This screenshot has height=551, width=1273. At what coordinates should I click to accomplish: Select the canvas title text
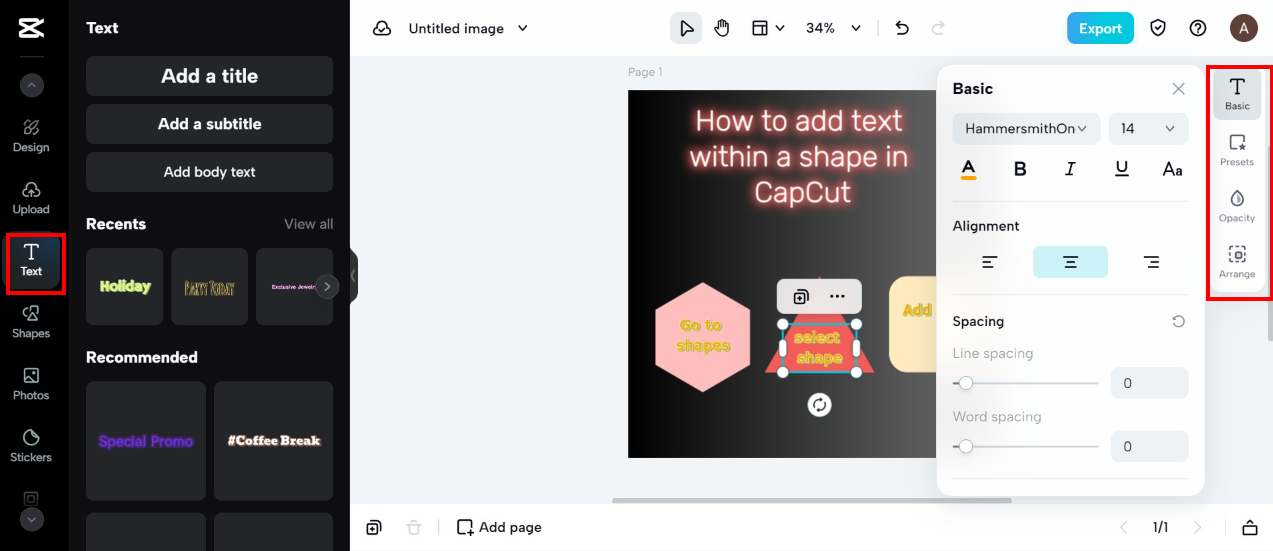(798, 156)
